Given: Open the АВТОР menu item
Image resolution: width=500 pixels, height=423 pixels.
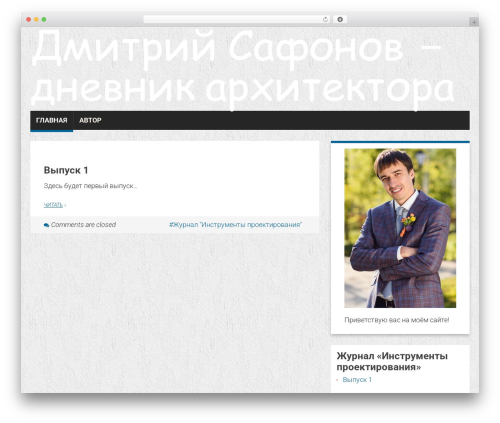Looking at the screenshot, I should click(x=90, y=120).
